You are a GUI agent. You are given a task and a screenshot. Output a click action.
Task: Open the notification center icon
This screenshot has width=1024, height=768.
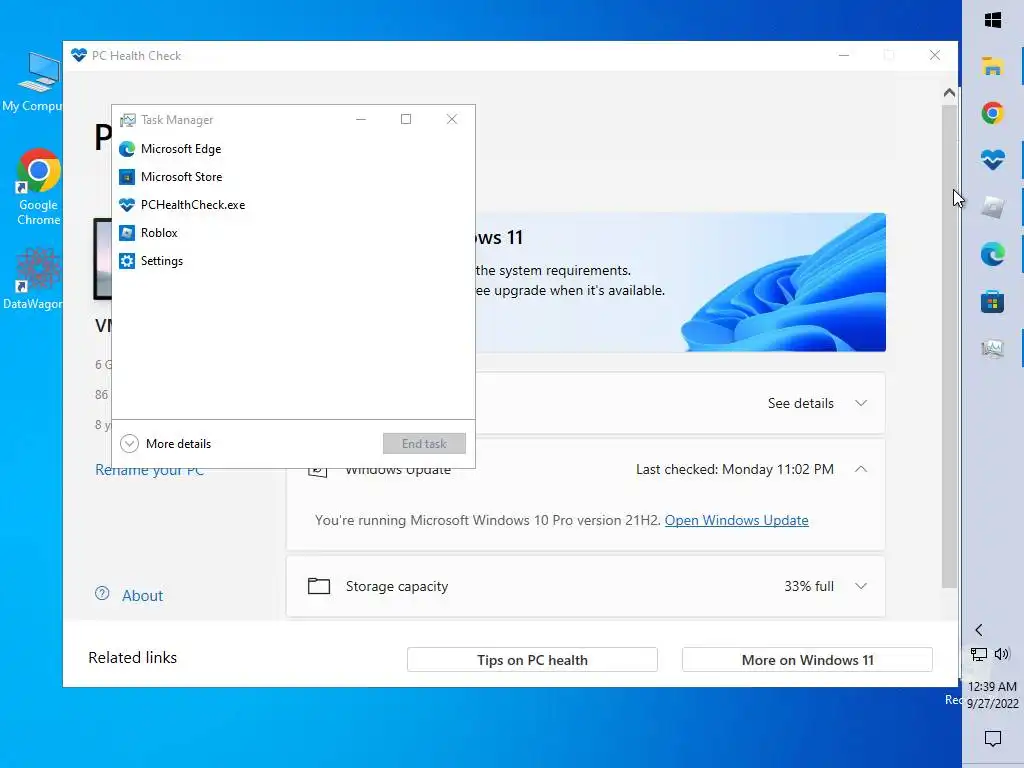coord(993,739)
